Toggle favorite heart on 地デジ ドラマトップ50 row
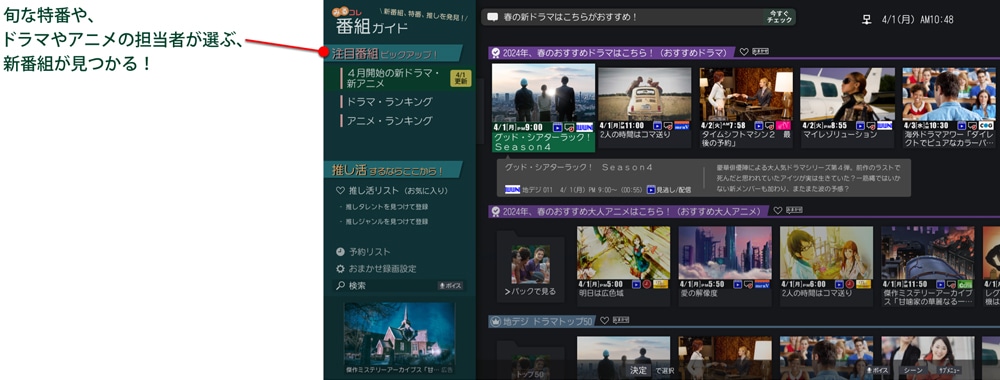1000x380 pixels. (604, 321)
